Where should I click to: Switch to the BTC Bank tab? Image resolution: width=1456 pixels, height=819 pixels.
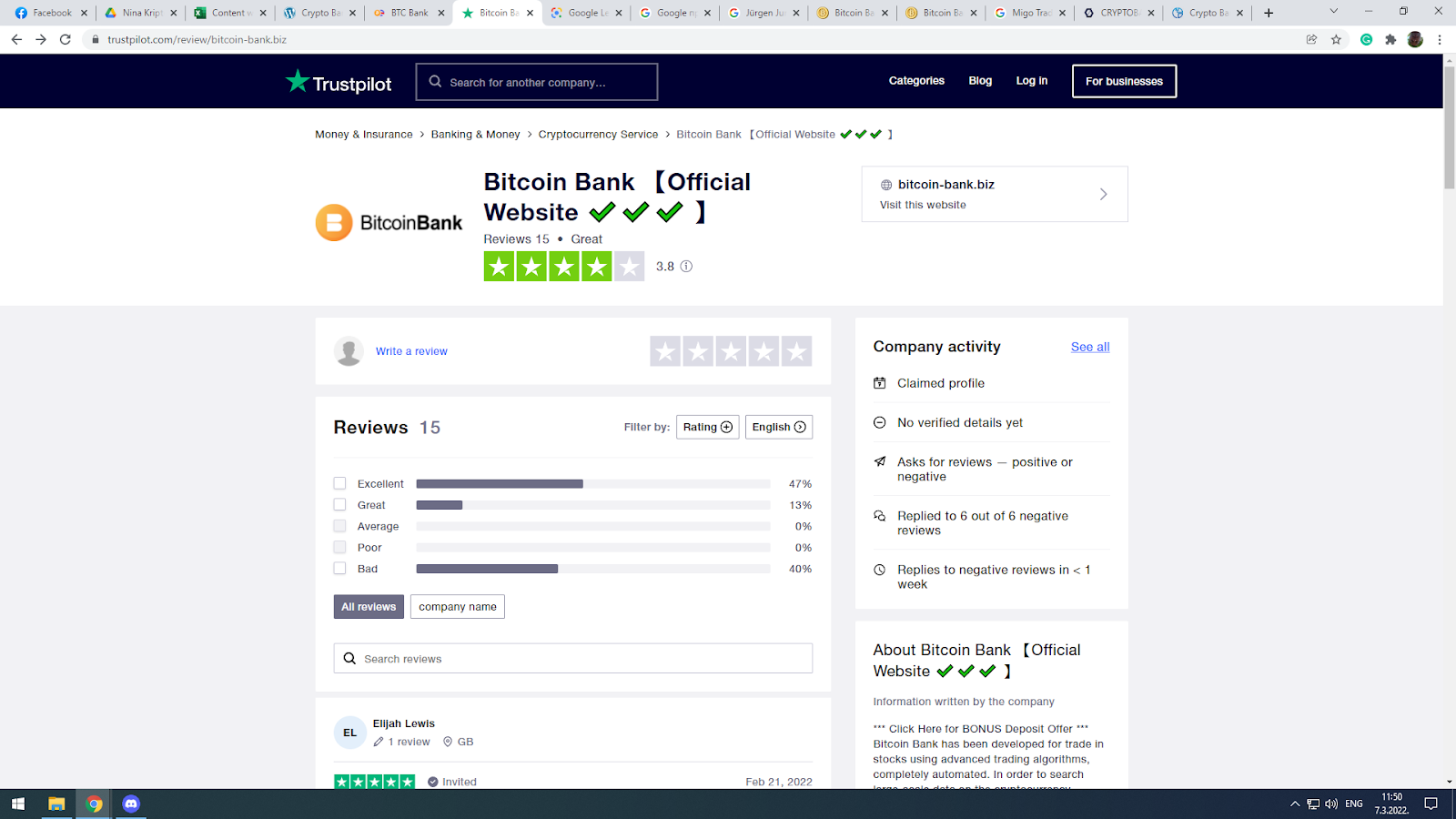[x=409, y=13]
